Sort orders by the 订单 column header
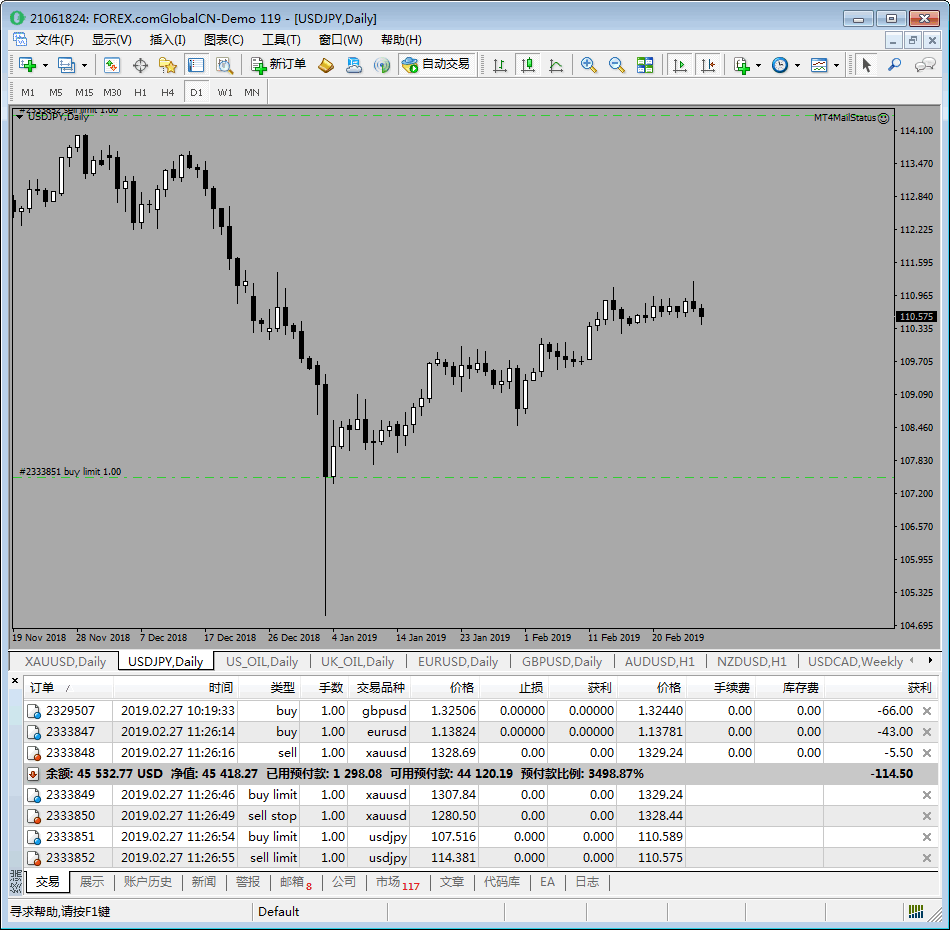Viewport: 950px width, 930px height. [x=68, y=688]
